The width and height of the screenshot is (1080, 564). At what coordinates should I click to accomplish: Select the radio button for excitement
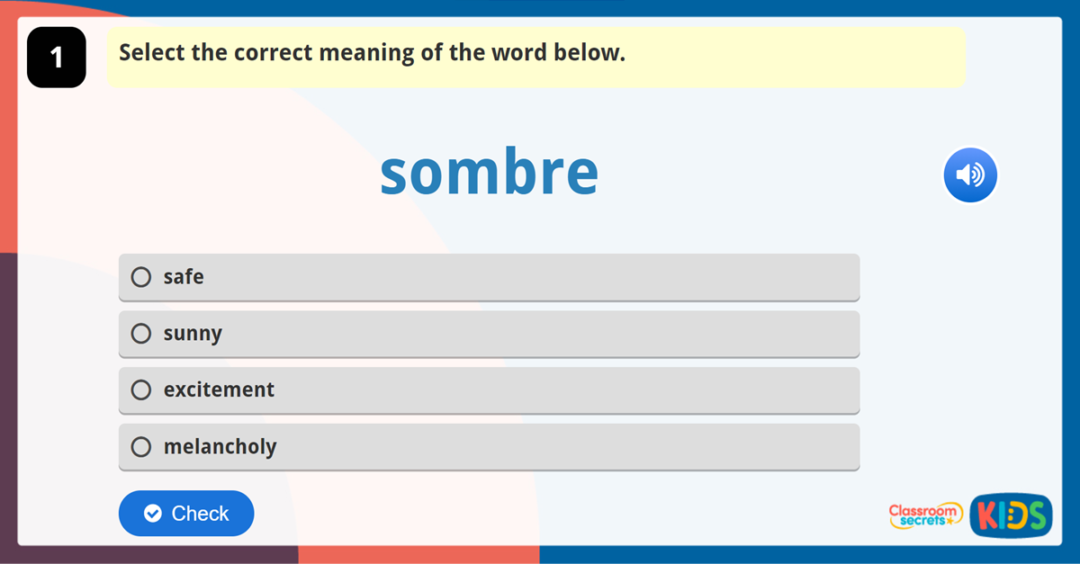point(142,390)
